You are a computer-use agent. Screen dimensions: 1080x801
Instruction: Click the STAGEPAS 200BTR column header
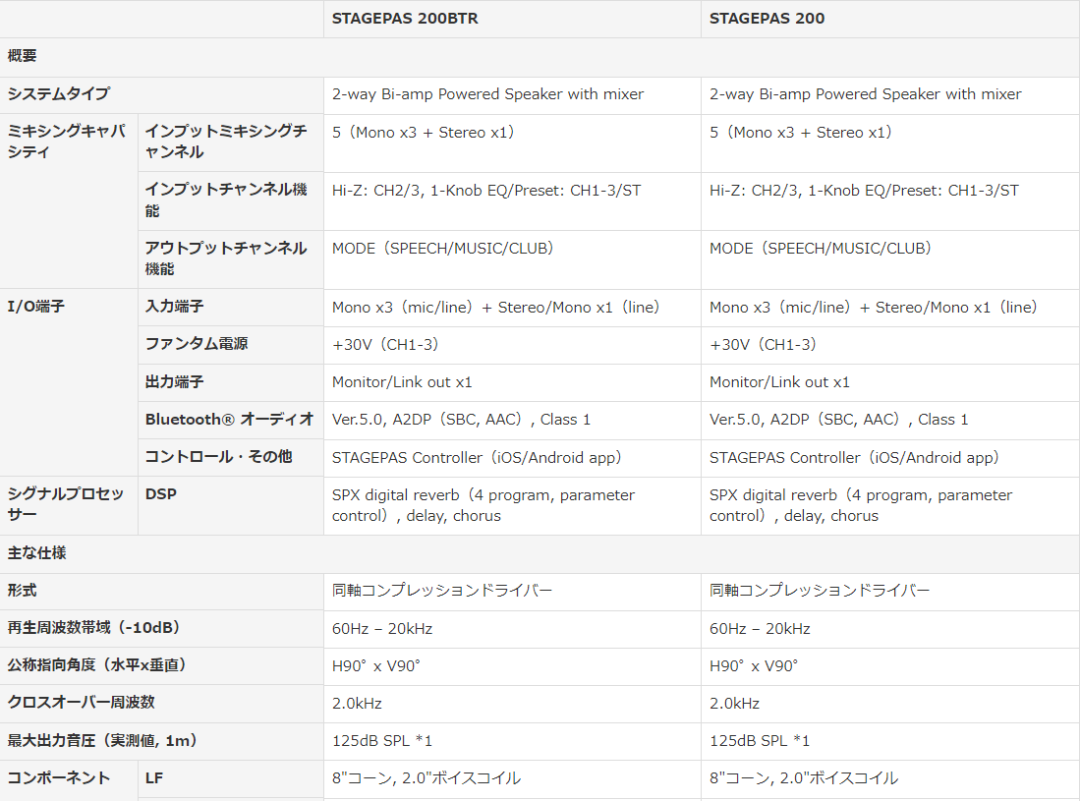click(x=405, y=19)
